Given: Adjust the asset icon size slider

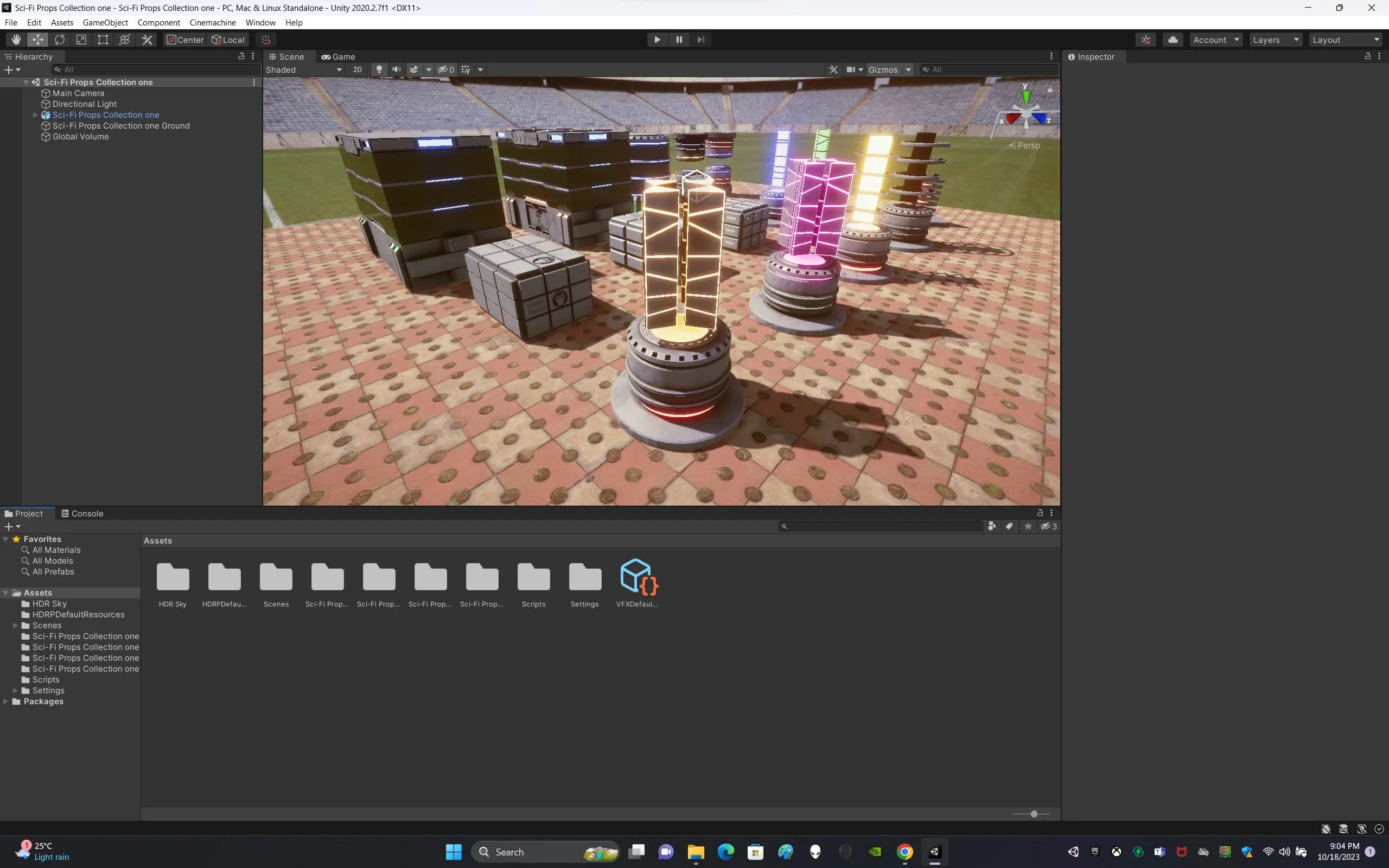Looking at the screenshot, I should pos(1034,814).
